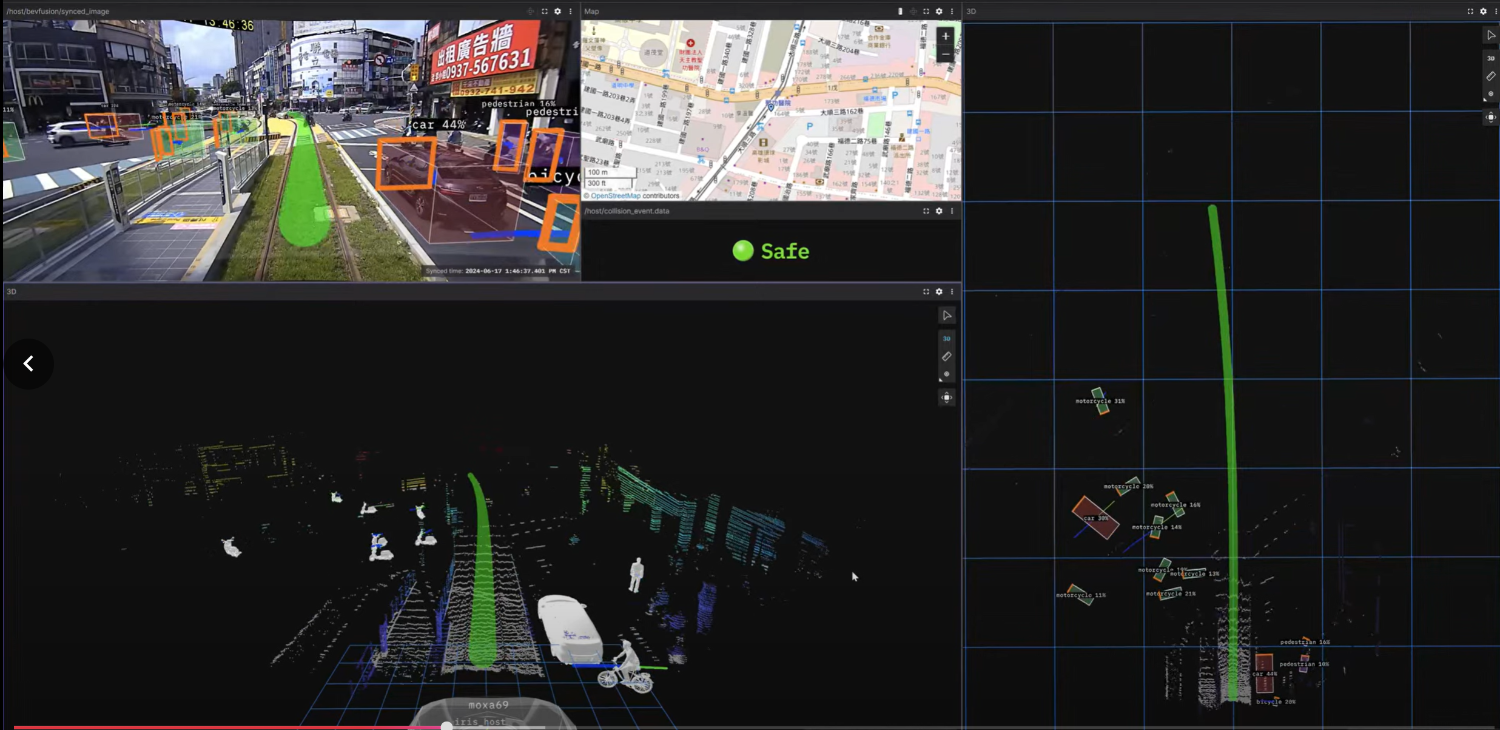Pick the ruler measure tool in right 3D panel
The image size is (1500, 730).
[1491, 76]
